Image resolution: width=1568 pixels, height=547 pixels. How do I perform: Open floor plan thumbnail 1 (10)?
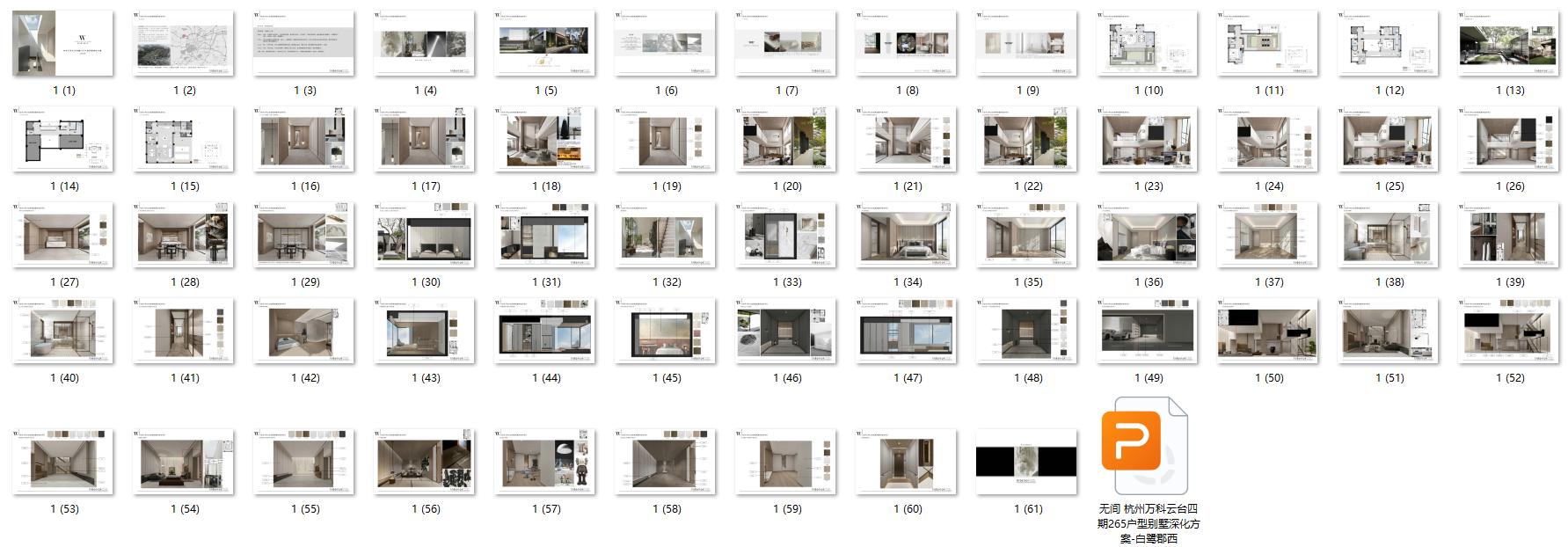tap(1148, 44)
